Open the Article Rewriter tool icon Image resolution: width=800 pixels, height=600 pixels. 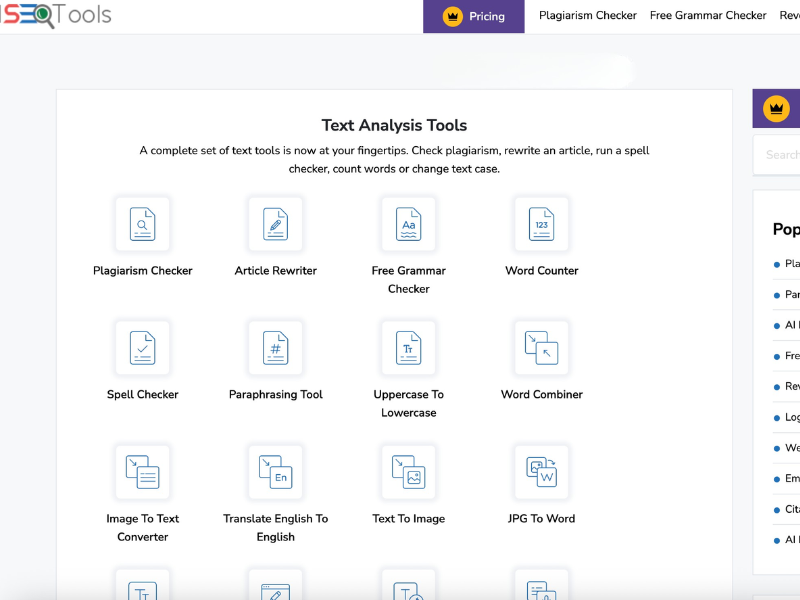(x=276, y=224)
